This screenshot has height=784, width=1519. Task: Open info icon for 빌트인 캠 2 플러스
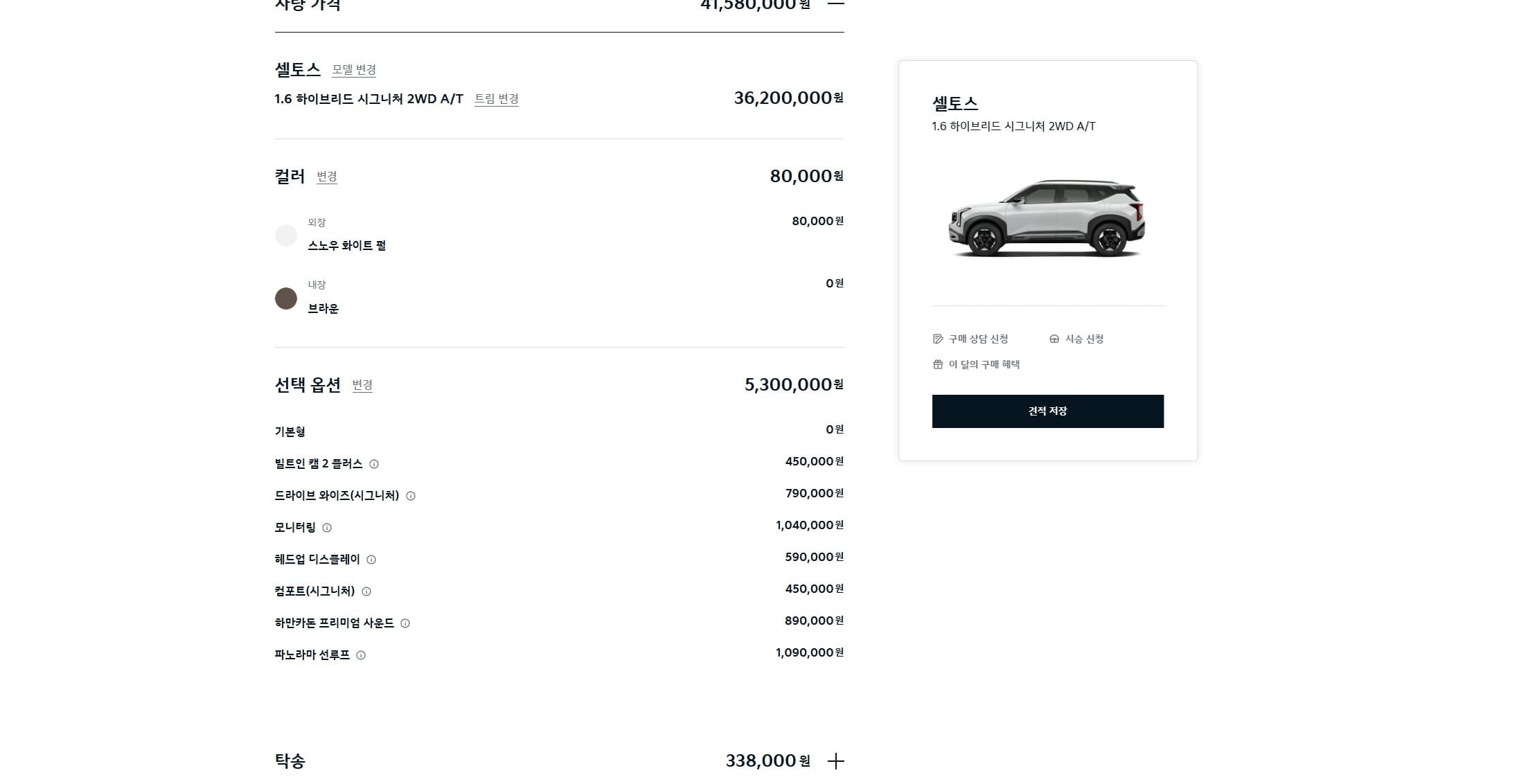374,464
